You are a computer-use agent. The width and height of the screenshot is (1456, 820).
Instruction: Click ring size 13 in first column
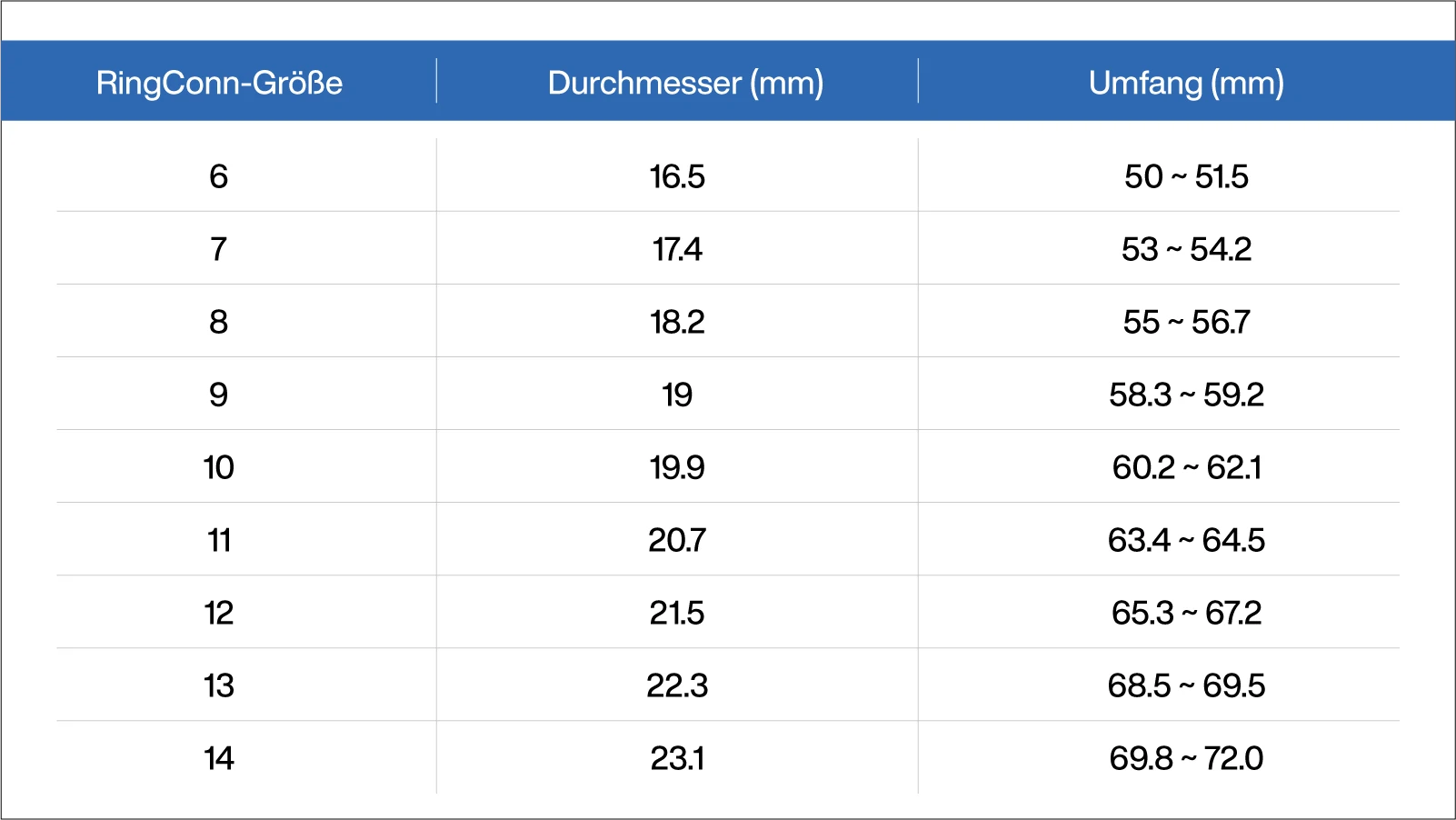pyautogui.click(x=219, y=685)
